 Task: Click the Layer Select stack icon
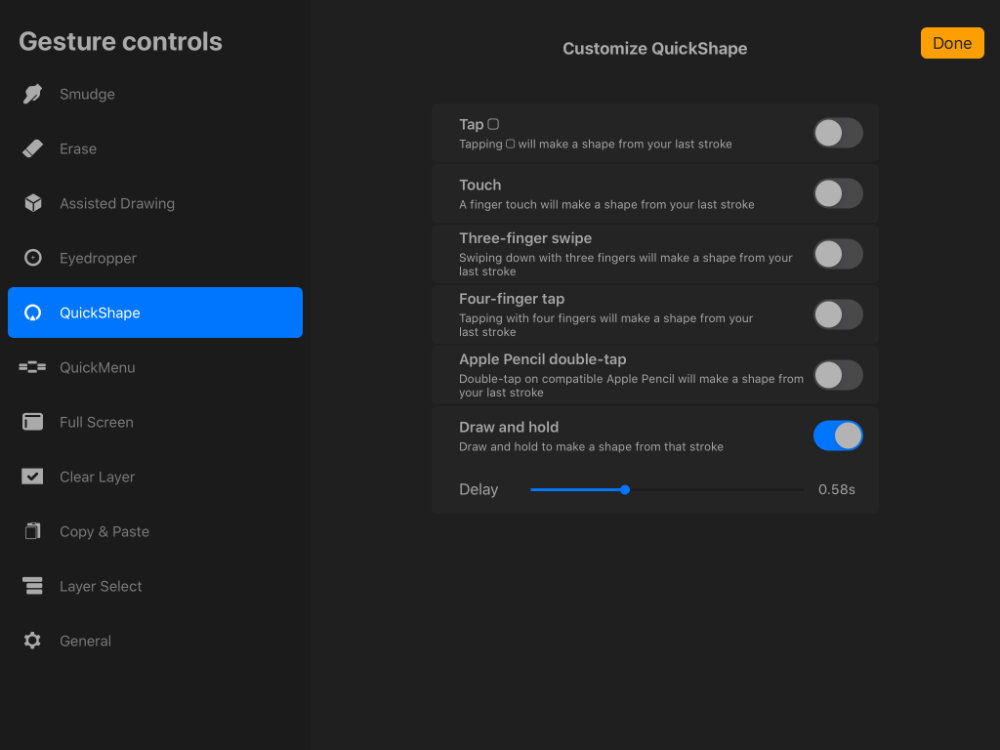[x=33, y=585]
